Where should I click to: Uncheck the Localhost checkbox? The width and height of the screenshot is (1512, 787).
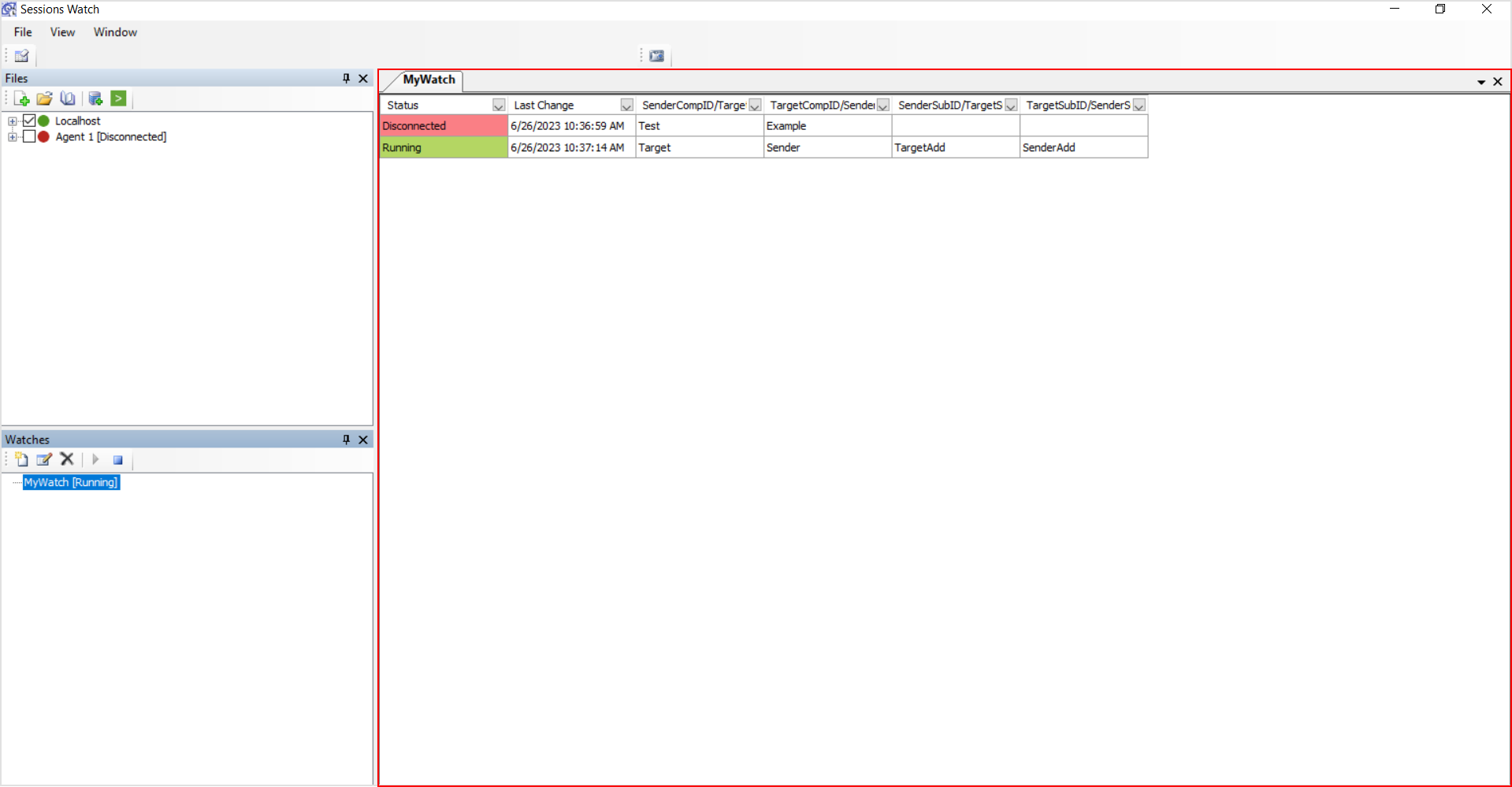click(x=29, y=121)
